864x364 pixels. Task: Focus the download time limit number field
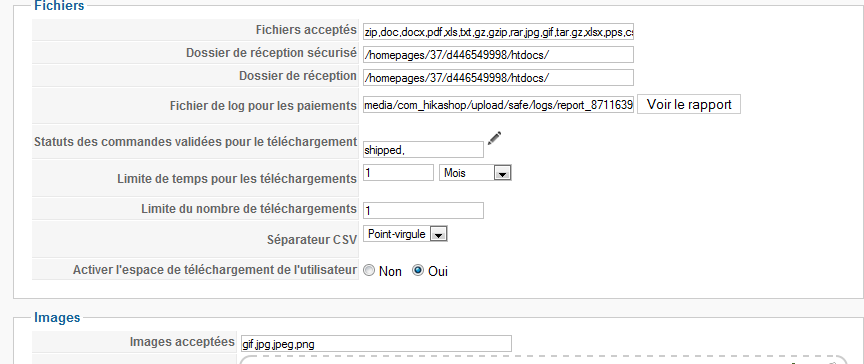398,172
